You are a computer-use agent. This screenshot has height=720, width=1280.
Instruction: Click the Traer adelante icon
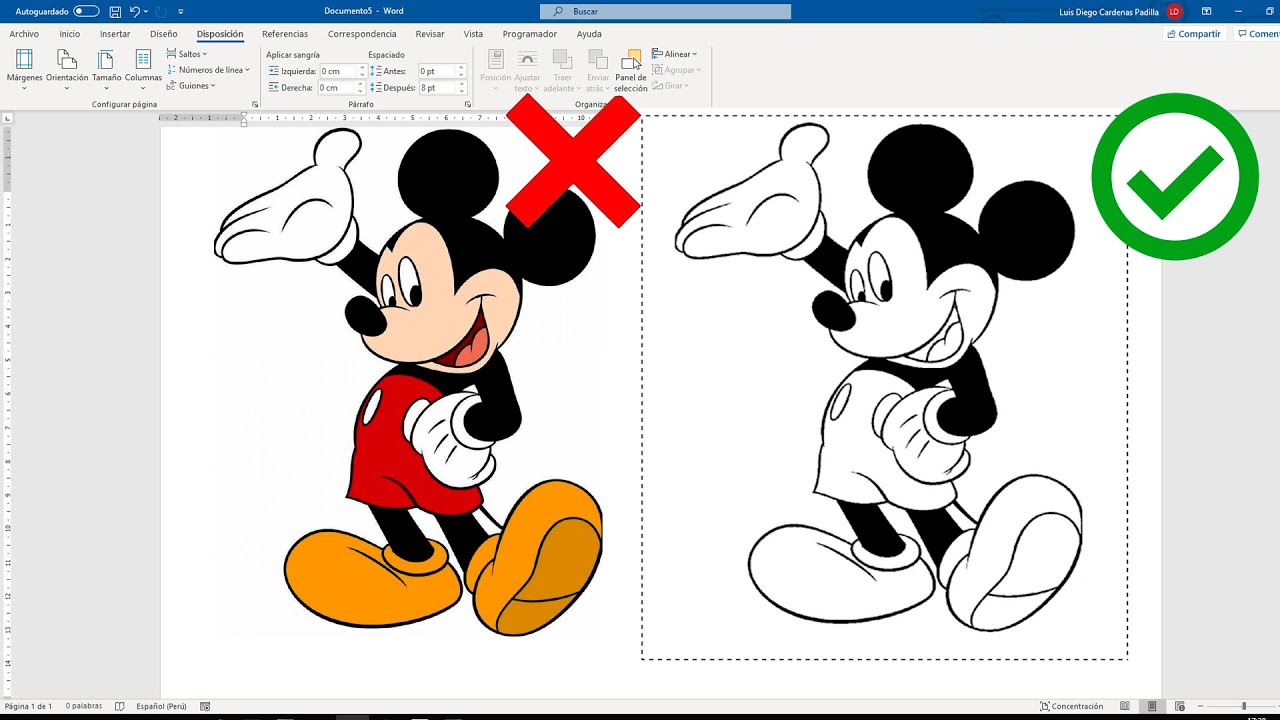point(562,59)
